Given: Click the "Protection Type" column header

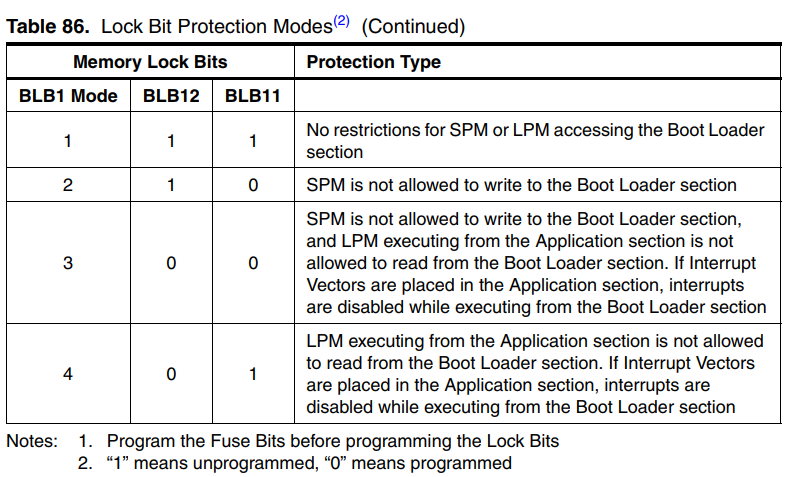Looking at the screenshot, I should [x=373, y=62].
